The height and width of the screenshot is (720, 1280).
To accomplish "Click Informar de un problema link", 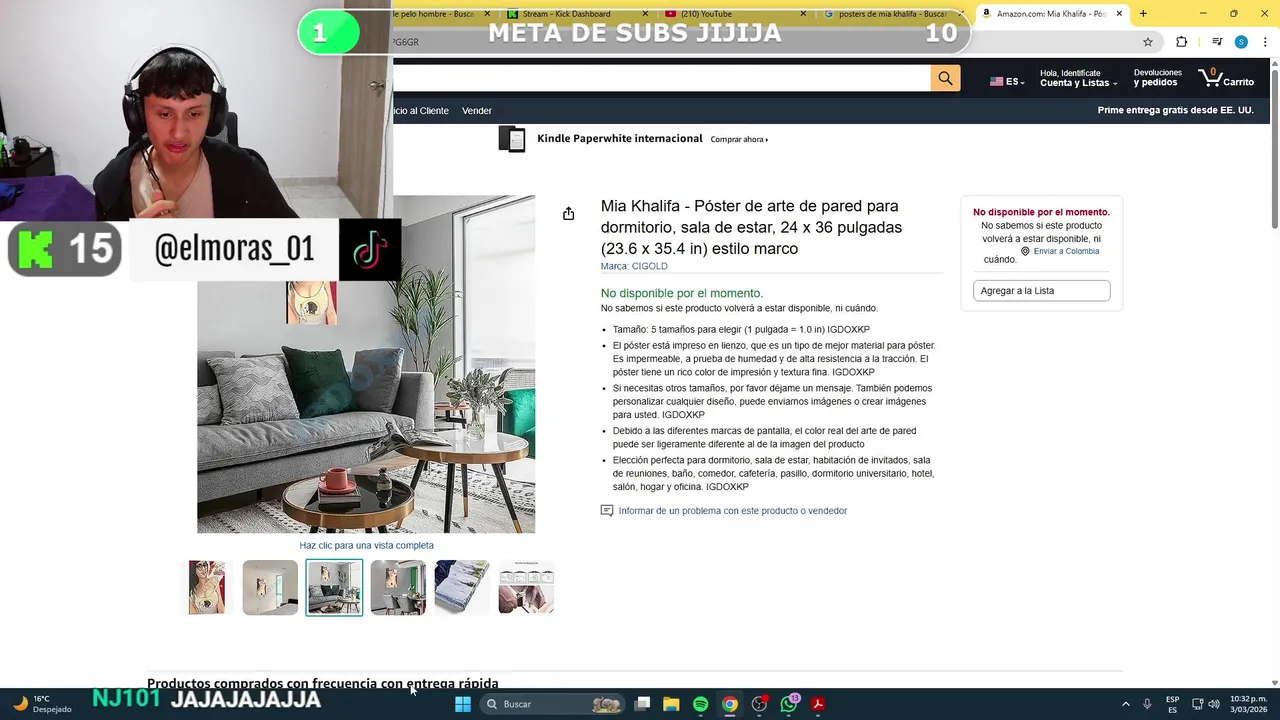I will pos(733,511).
